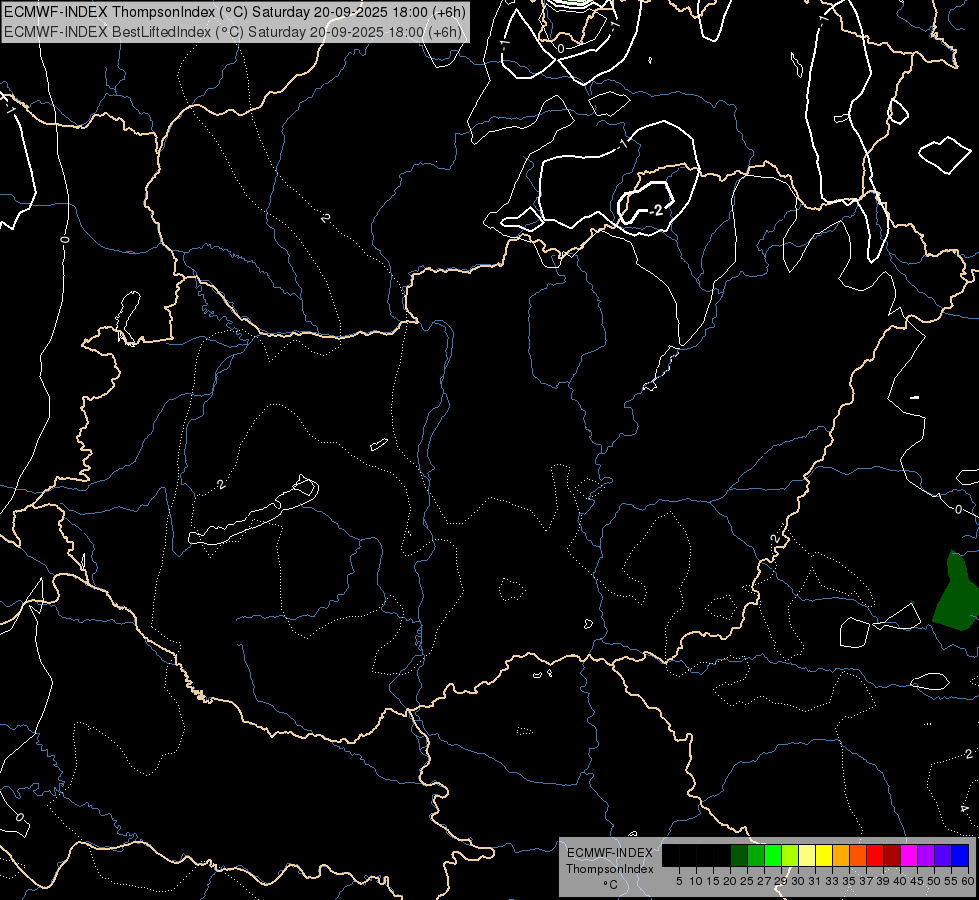Screen dimensions: 979x900
Task: Select the pale yellow 30–31 legend swatch
Action: tap(807, 855)
